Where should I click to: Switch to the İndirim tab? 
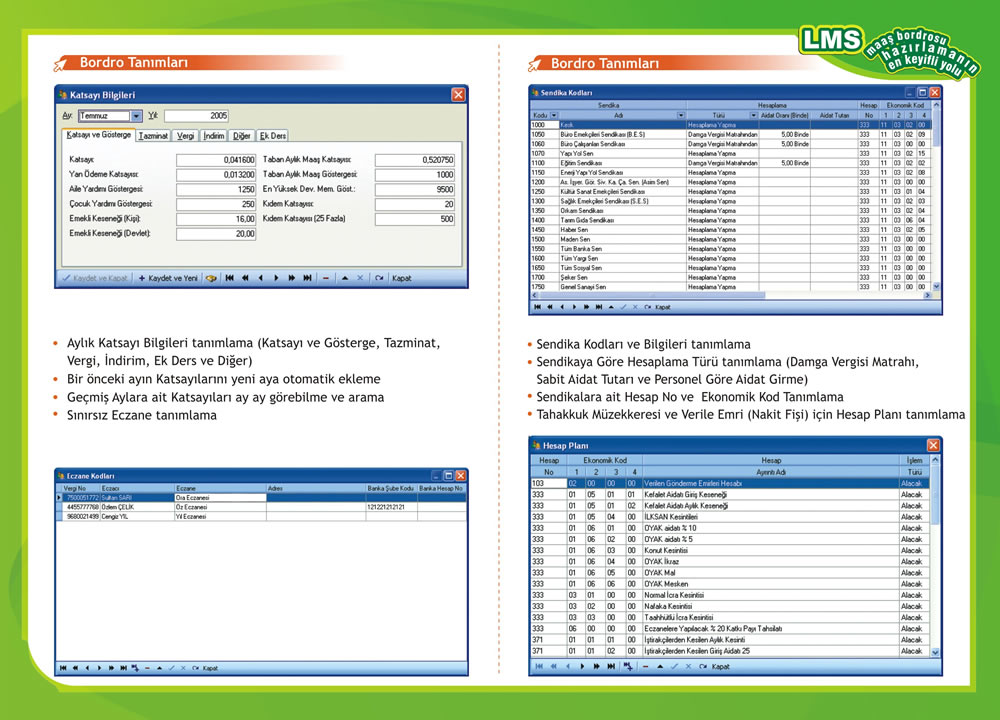[x=214, y=136]
